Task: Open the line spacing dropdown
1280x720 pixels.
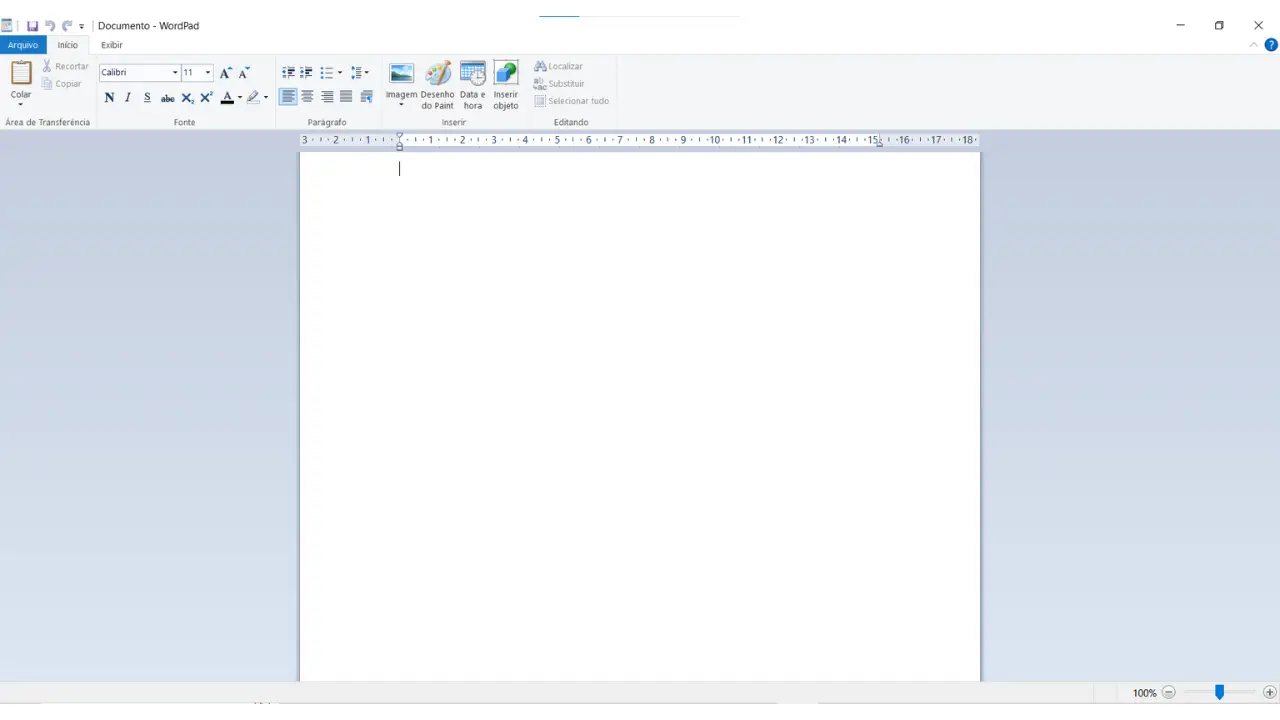Action: [x=360, y=73]
